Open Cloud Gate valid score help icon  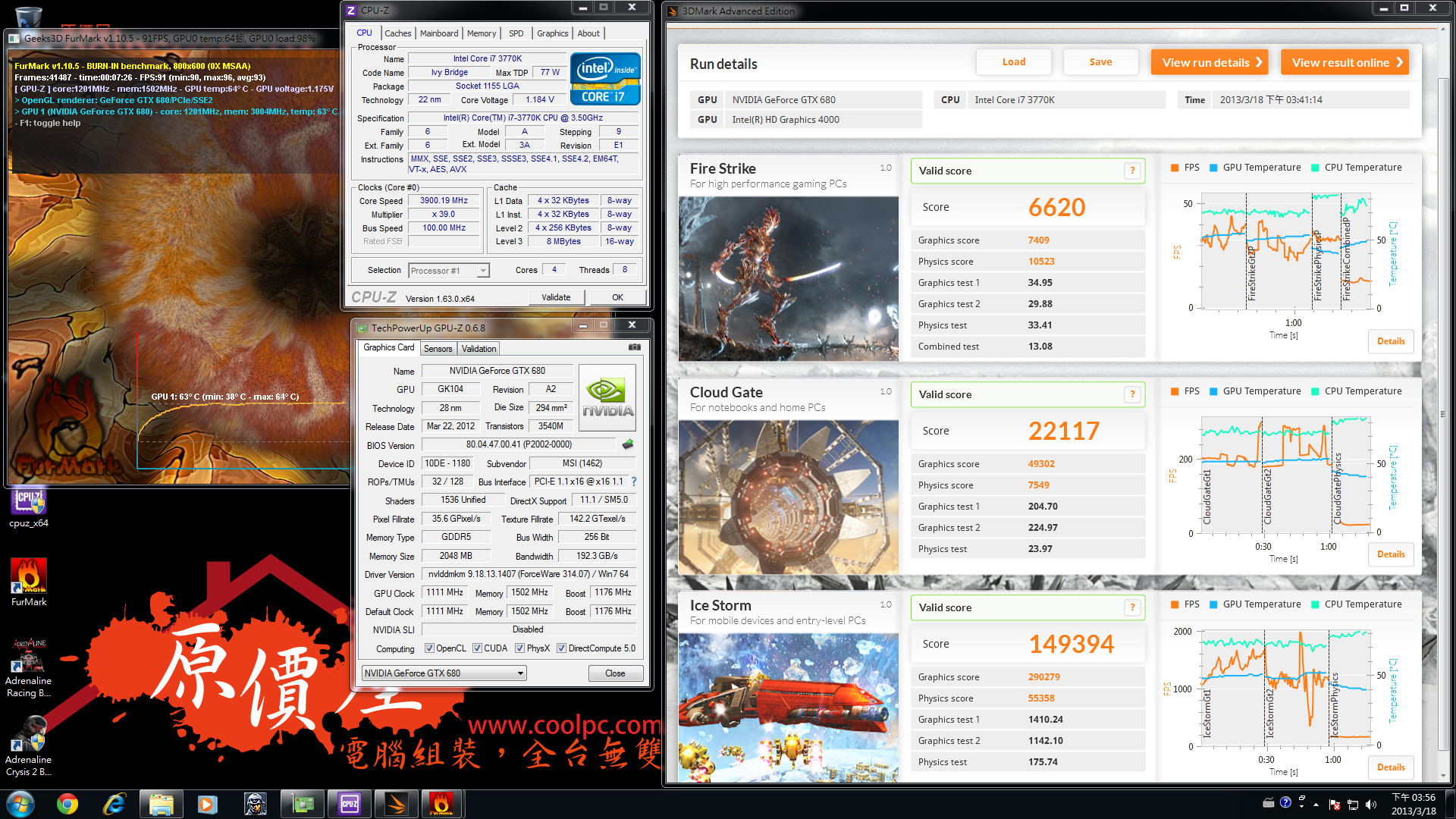pyautogui.click(x=1132, y=394)
